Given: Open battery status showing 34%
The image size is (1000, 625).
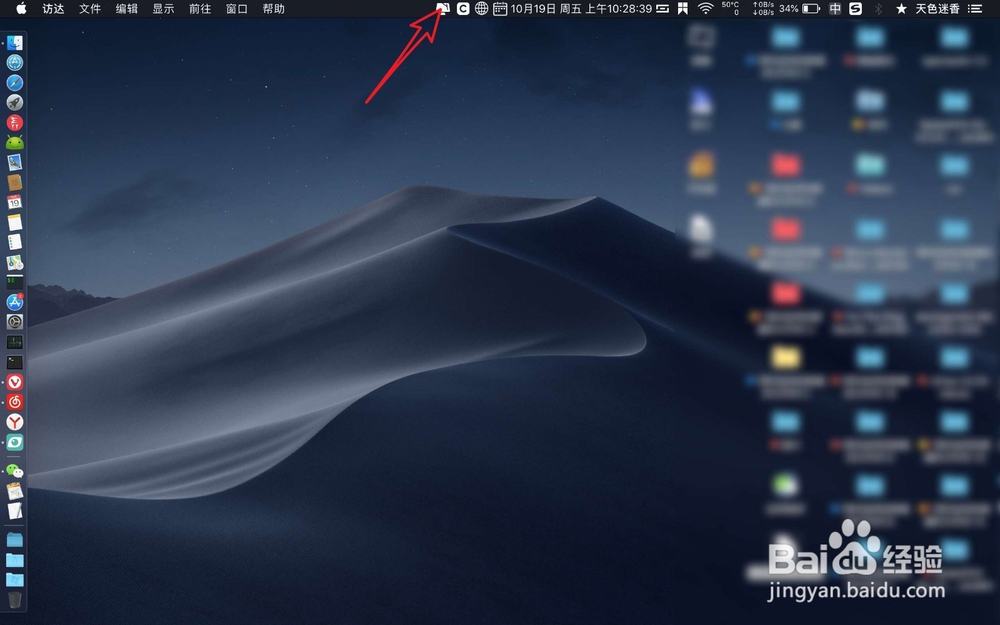Looking at the screenshot, I should 799,8.
